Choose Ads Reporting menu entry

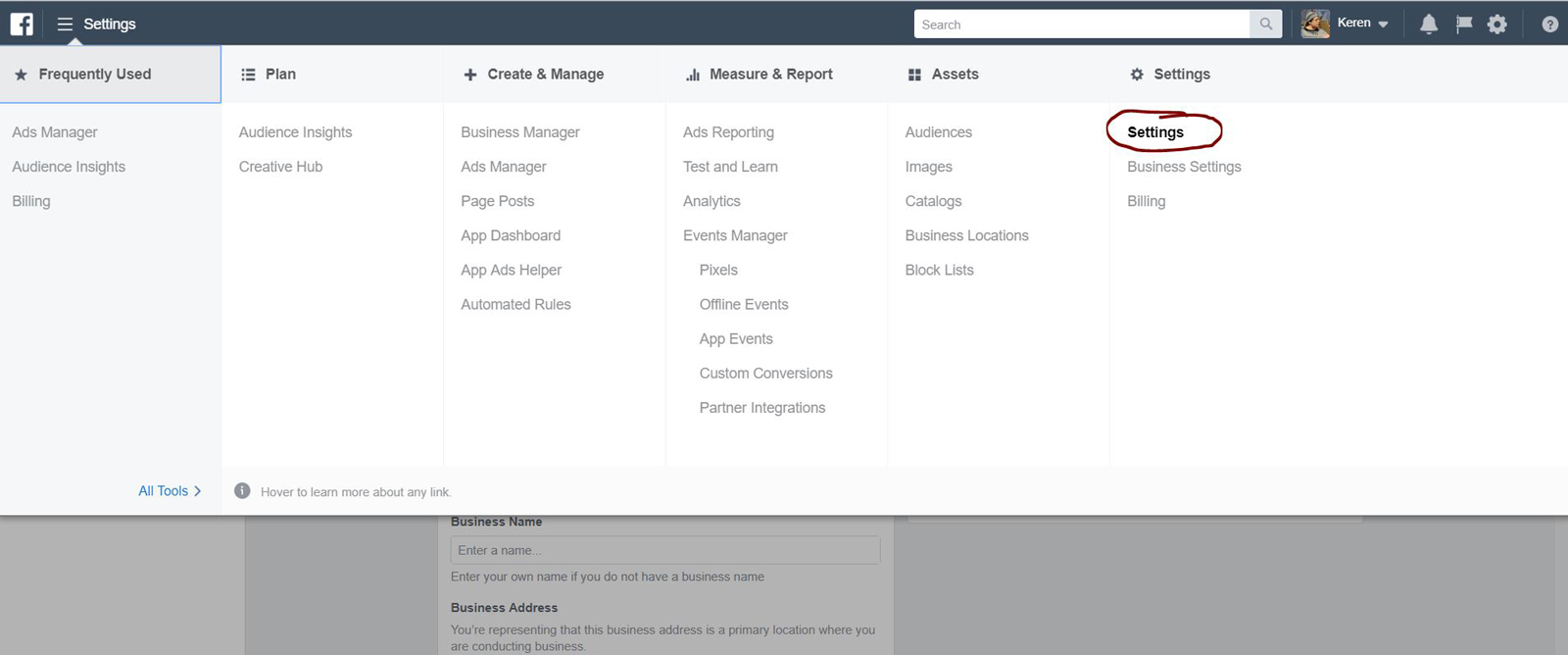(728, 132)
